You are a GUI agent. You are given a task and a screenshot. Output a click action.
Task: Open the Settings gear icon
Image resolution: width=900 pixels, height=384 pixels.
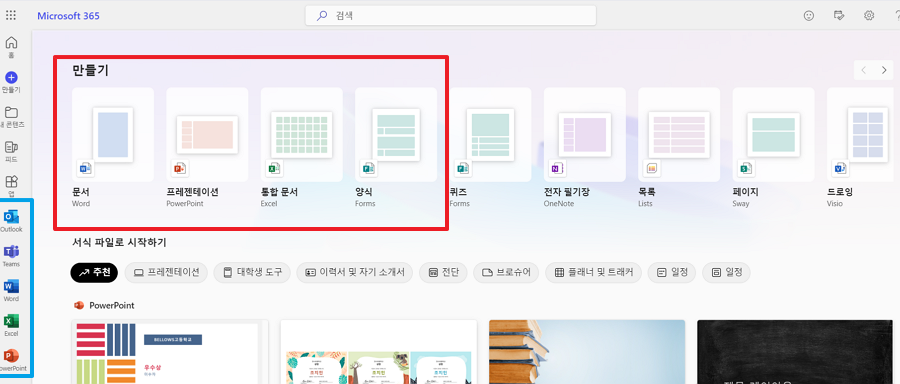869,15
